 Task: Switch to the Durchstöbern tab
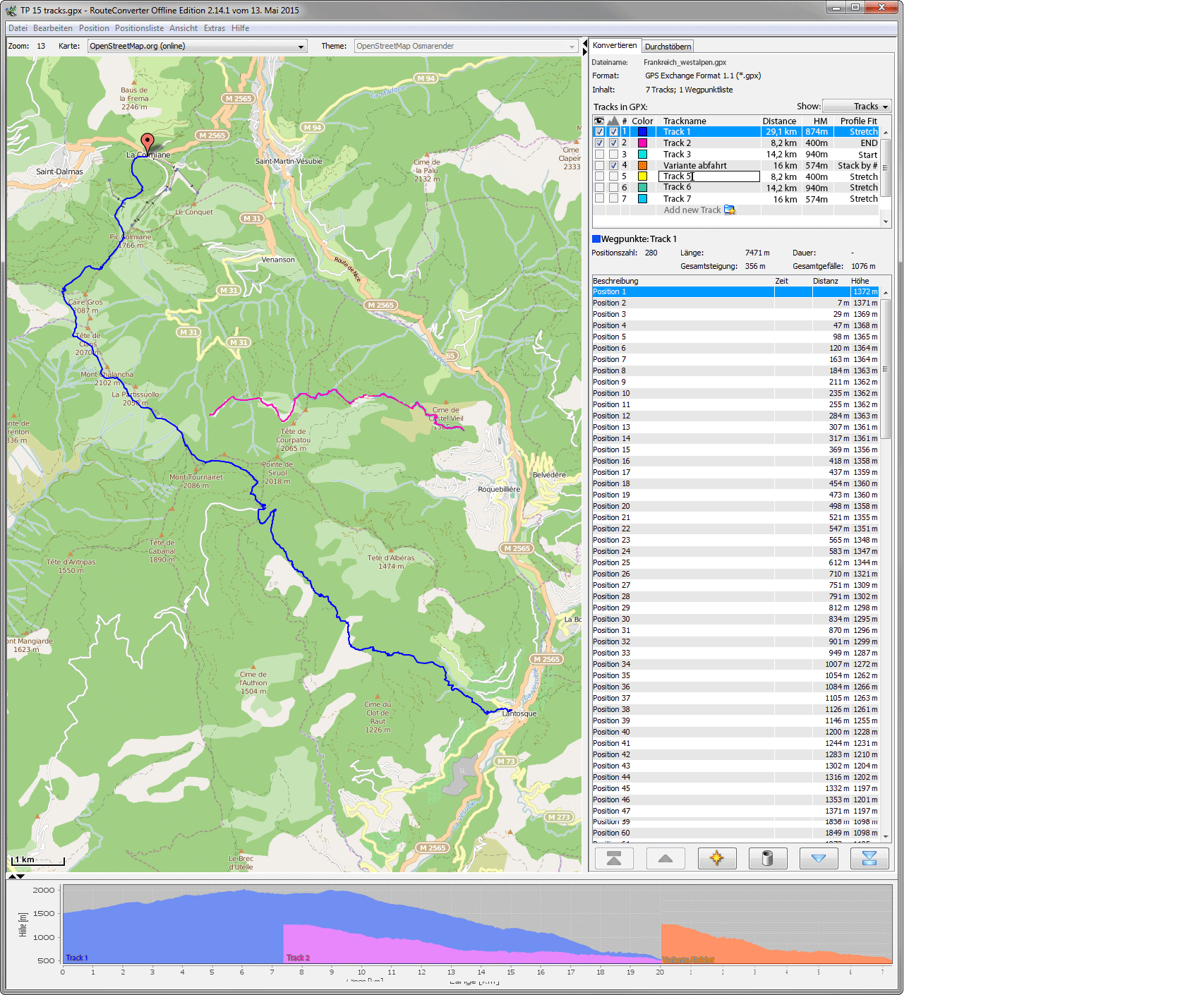(668, 47)
